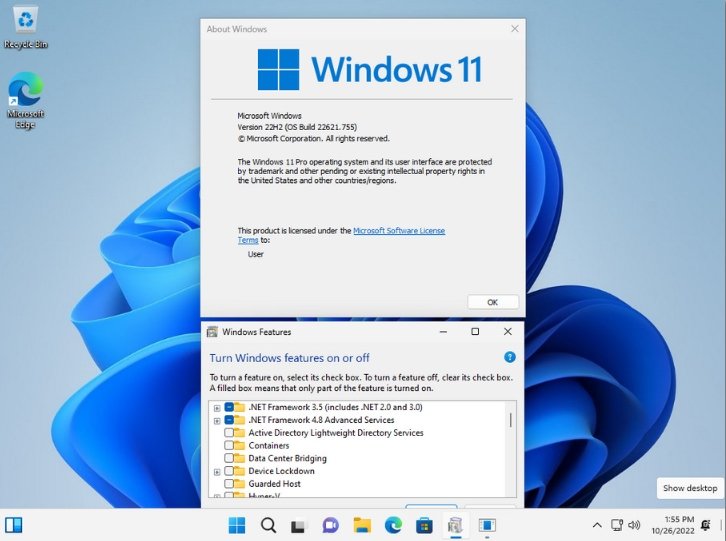Toggle .NET Framework 4.8 Advanced Services checkbox

(229, 420)
